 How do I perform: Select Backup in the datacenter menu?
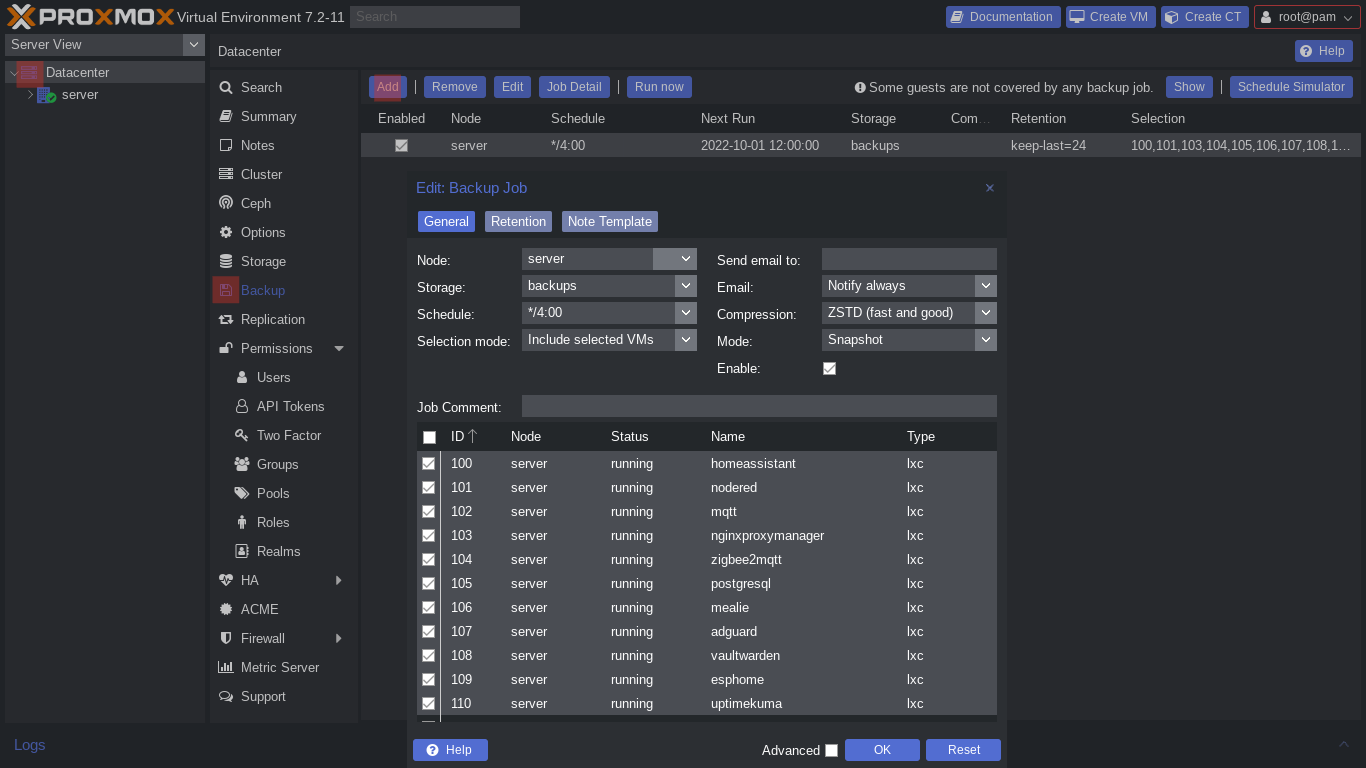click(262, 290)
